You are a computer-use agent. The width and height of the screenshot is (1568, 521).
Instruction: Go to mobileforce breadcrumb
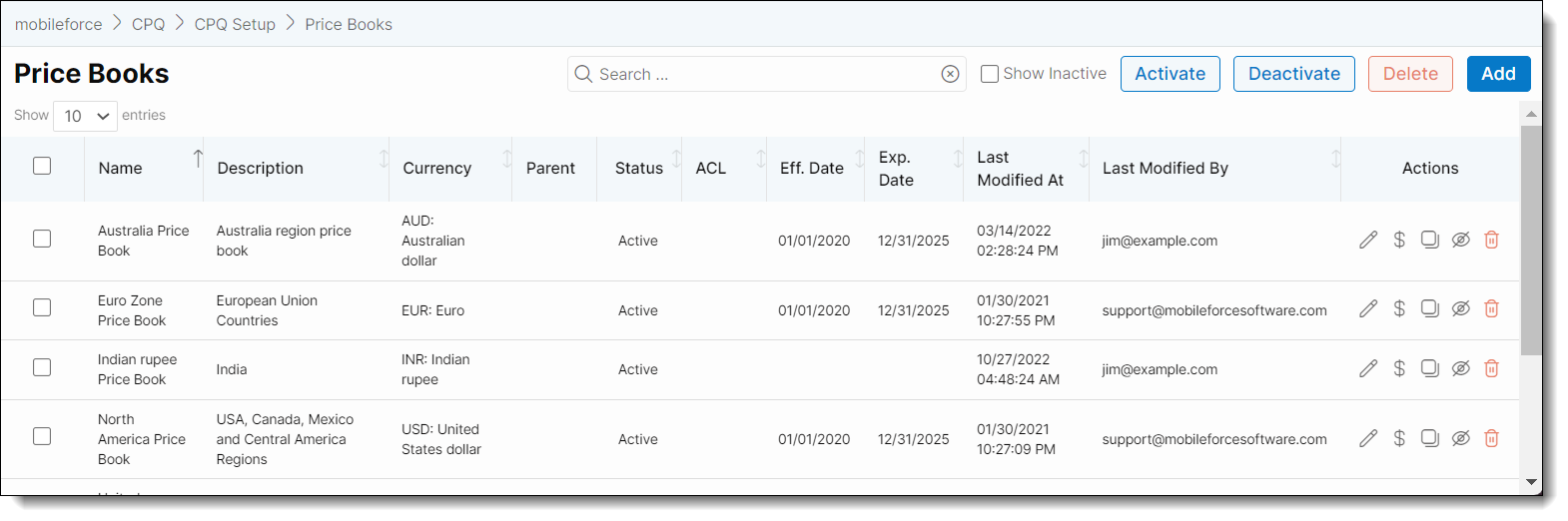pyautogui.click(x=59, y=24)
